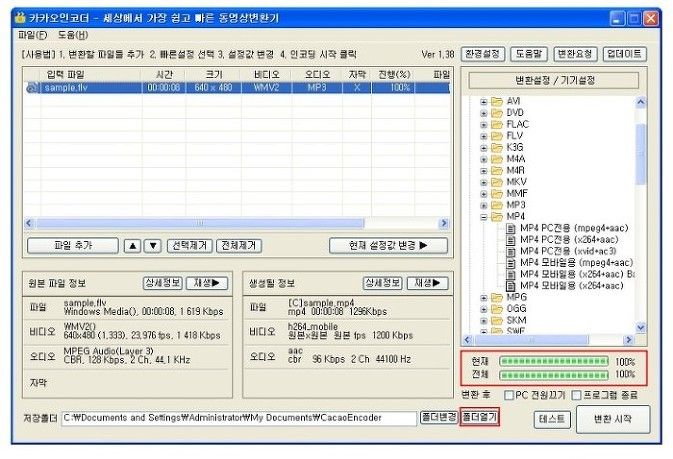The image size is (673, 459).
Task: Click the 저장폴더 path input field
Action: (x=239, y=418)
